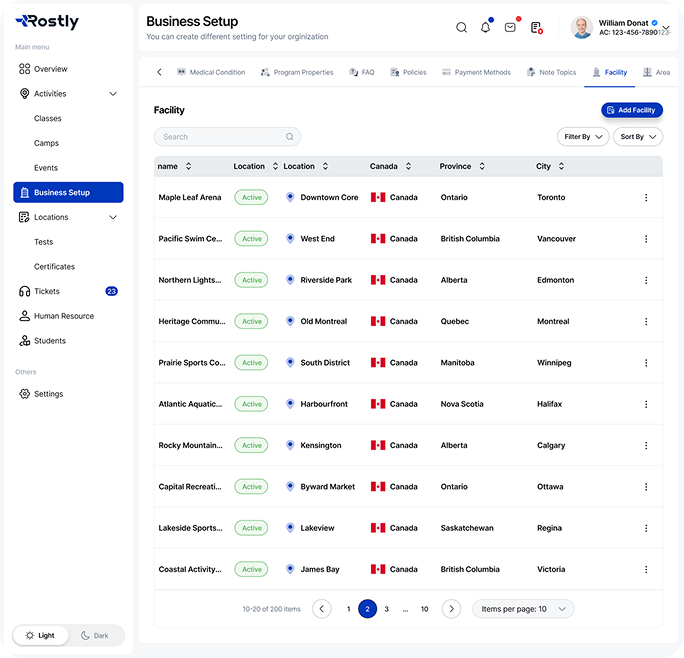The width and height of the screenshot is (684, 658).
Task: Open row menu for Lakeside Sports...
Action: click(646, 528)
